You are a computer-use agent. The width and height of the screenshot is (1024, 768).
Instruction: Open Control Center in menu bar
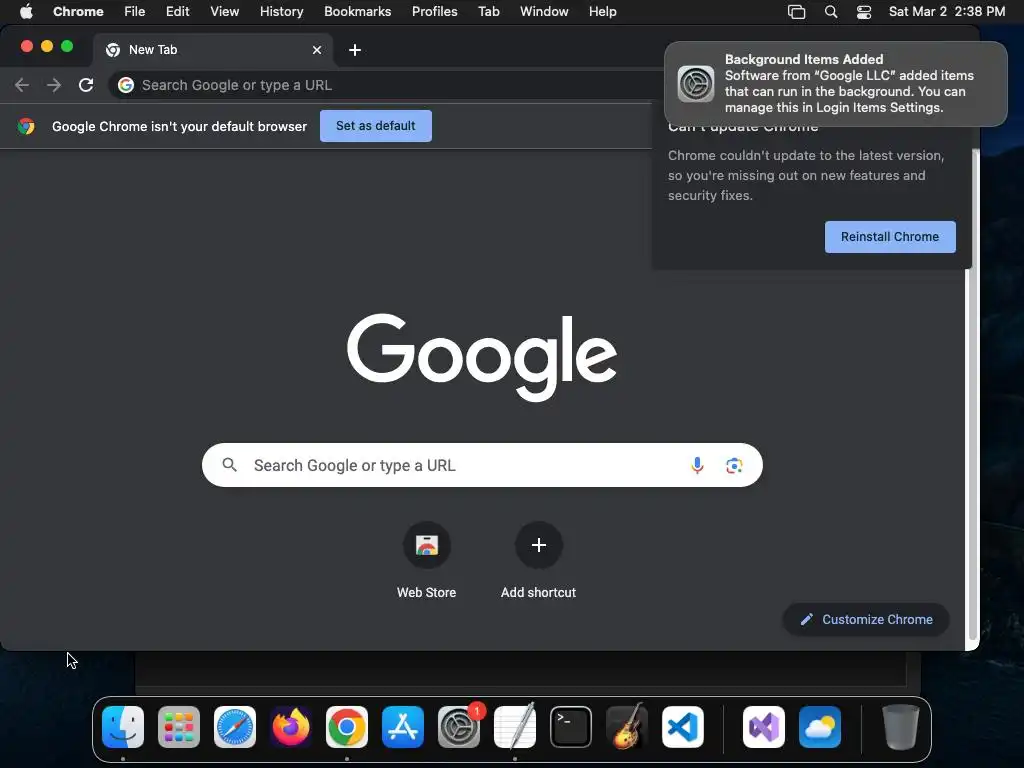coord(864,12)
